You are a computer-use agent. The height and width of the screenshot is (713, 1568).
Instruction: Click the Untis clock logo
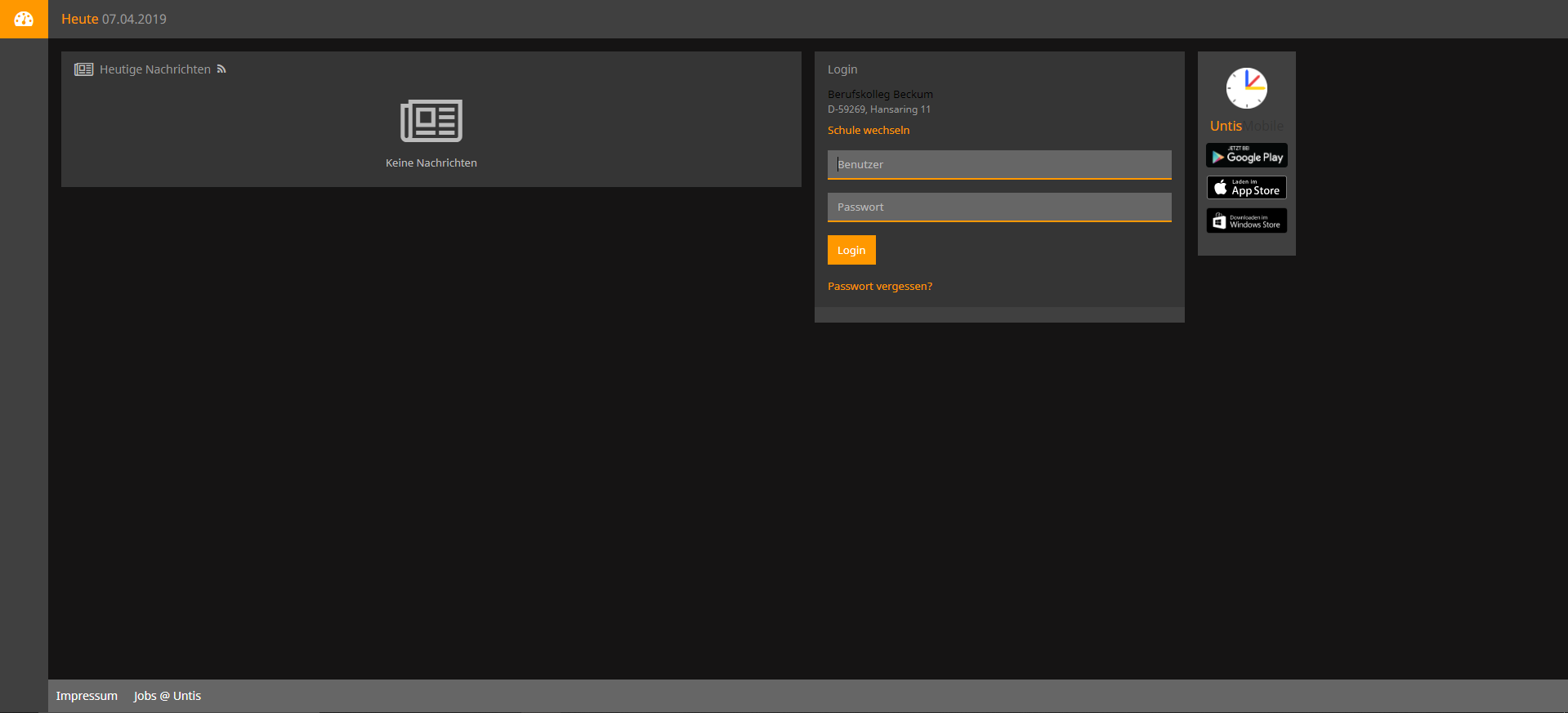pyautogui.click(x=1246, y=88)
